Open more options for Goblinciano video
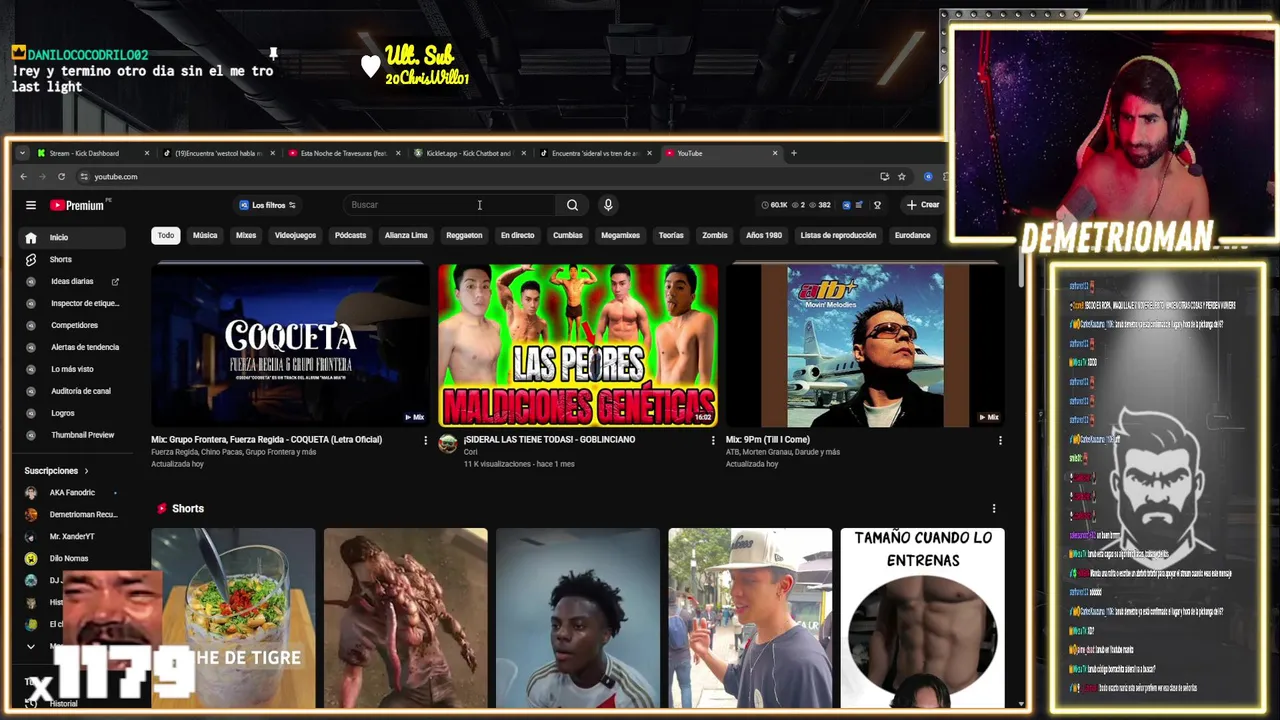Viewport: 1280px width, 720px height. 713,440
